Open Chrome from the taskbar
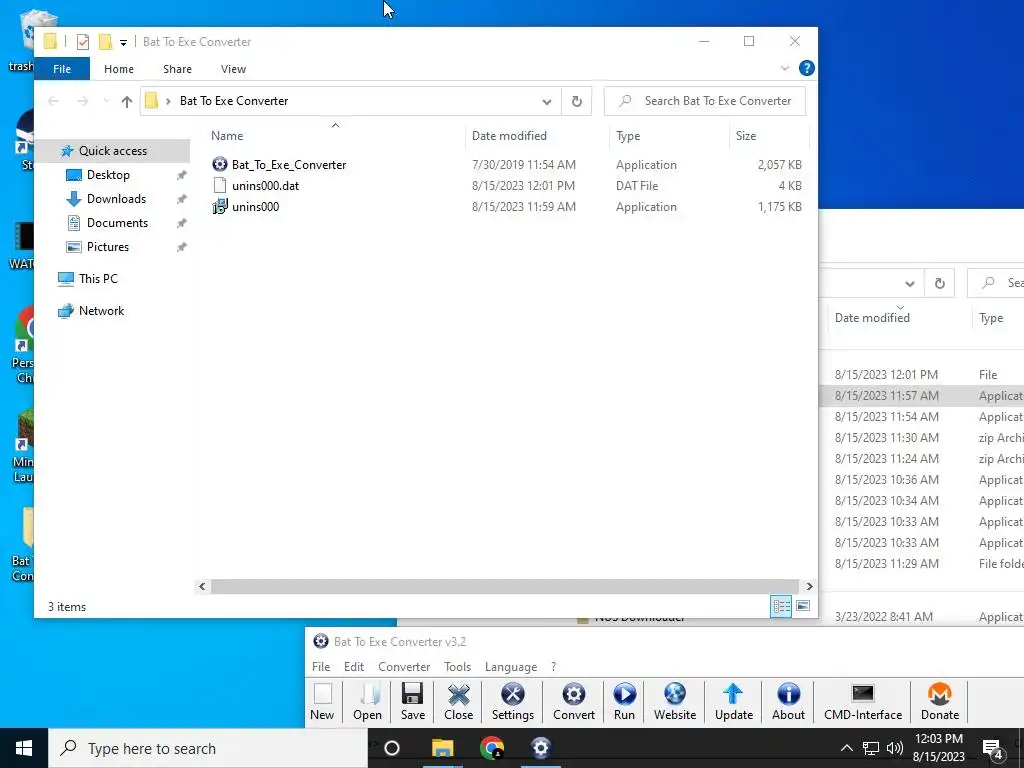The height and width of the screenshot is (768, 1024). coord(492,748)
